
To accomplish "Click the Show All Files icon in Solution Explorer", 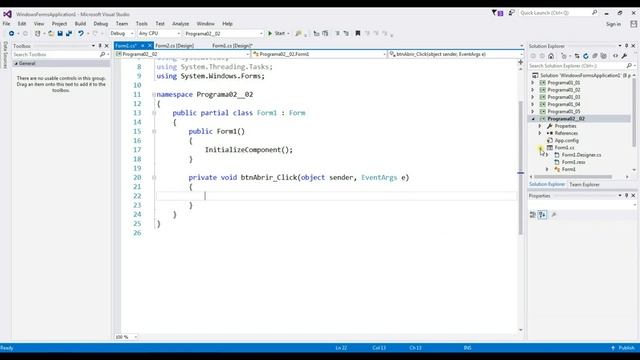I will tap(604, 56).
